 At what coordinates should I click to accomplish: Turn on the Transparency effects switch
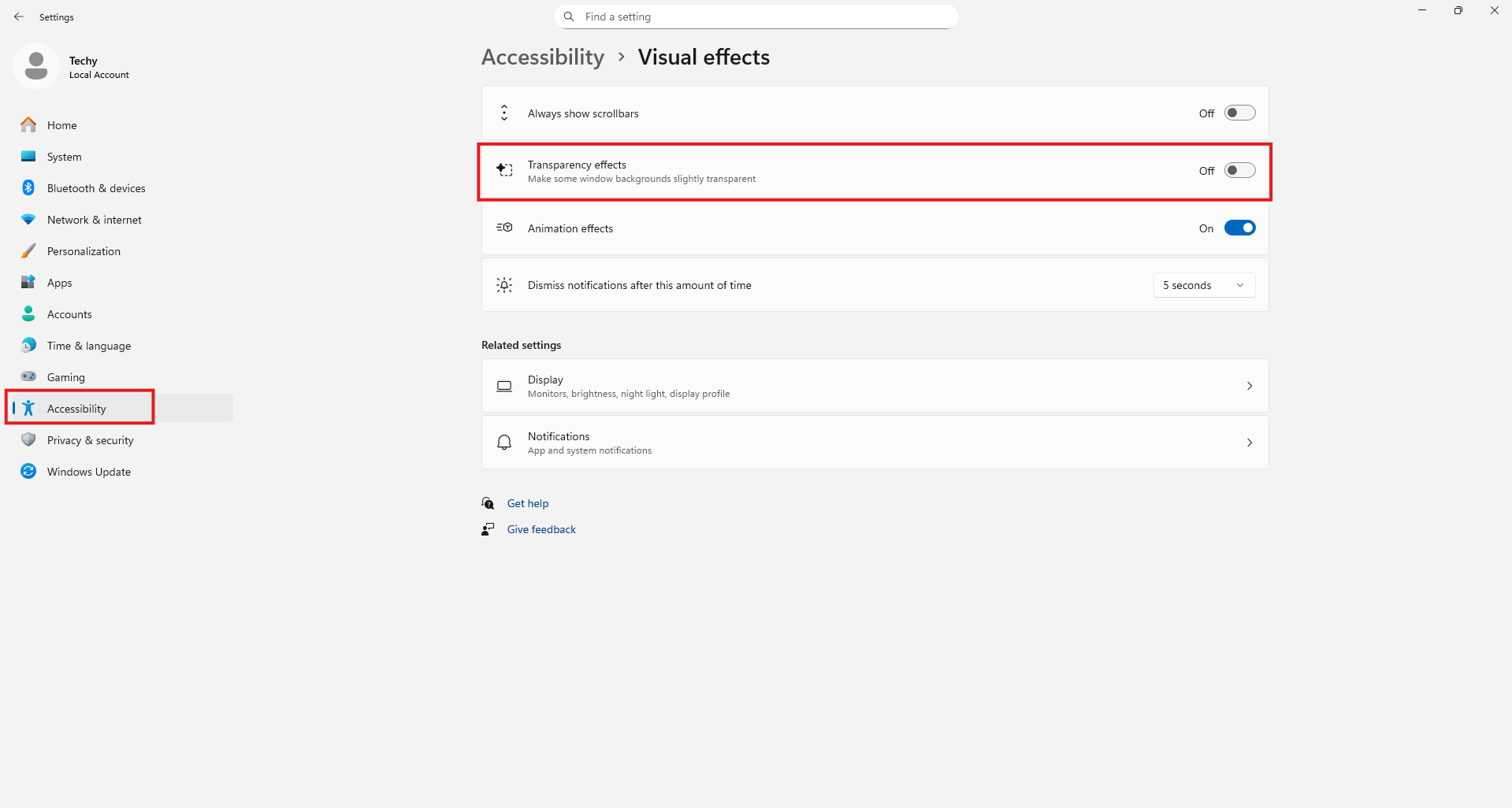point(1239,171)
